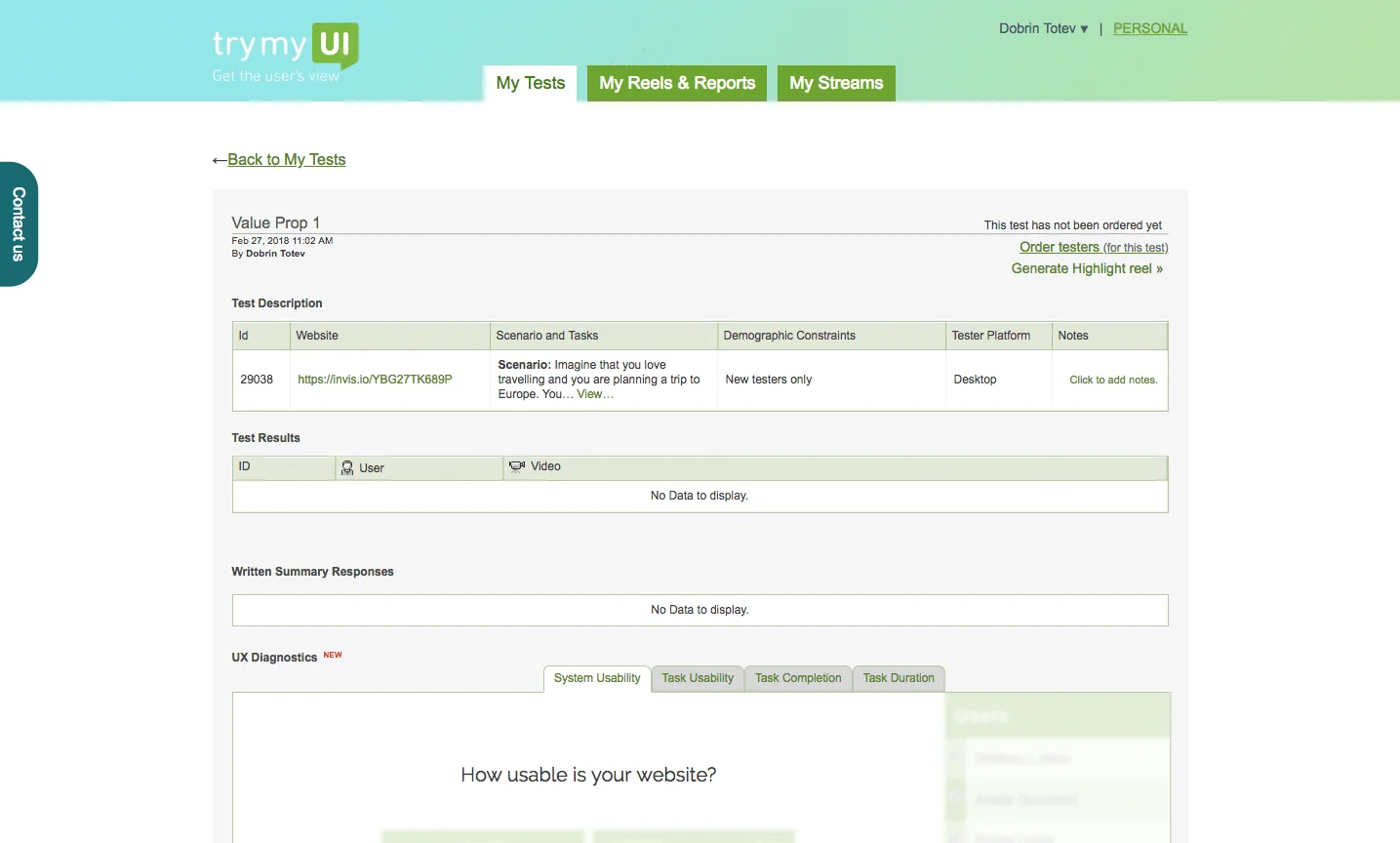The height and width of the screenshot is (843, 1400).
Task: Select the Task Completion tab
Action: tap(798, 678)
